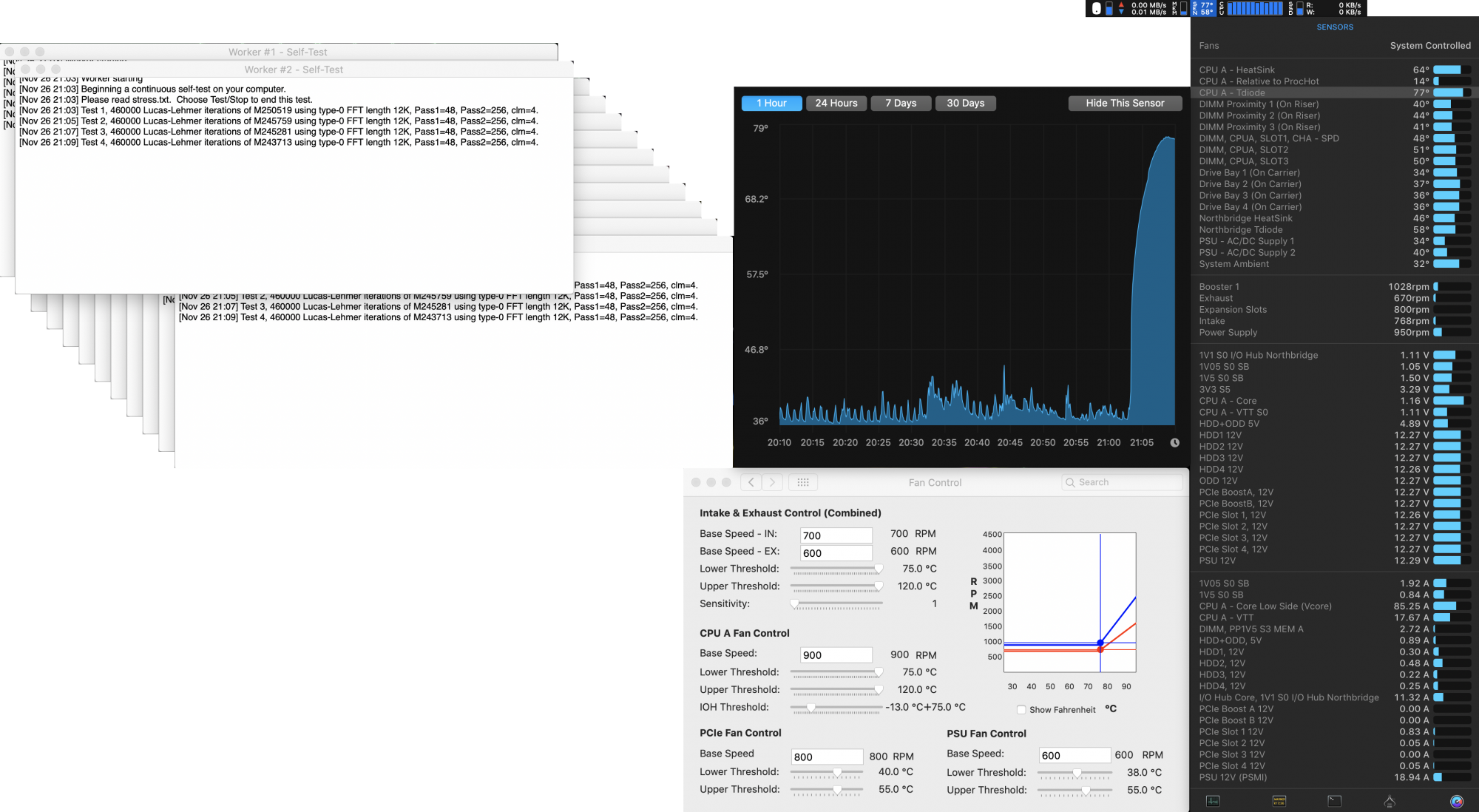Image resolution: width=1479 pixels, height=812 pixels.
Task: Click the Base Speed IN field
Action: click(836, 535)
